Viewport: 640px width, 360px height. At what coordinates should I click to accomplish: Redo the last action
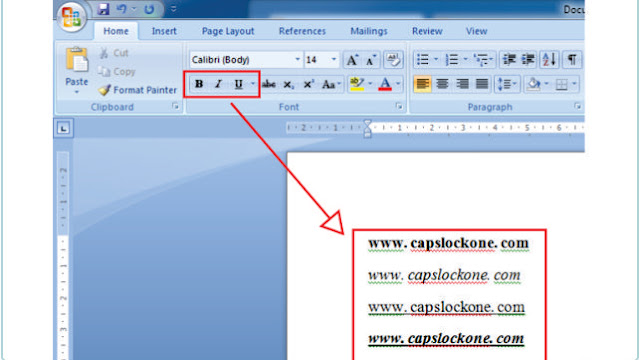[x=149, y=9]
